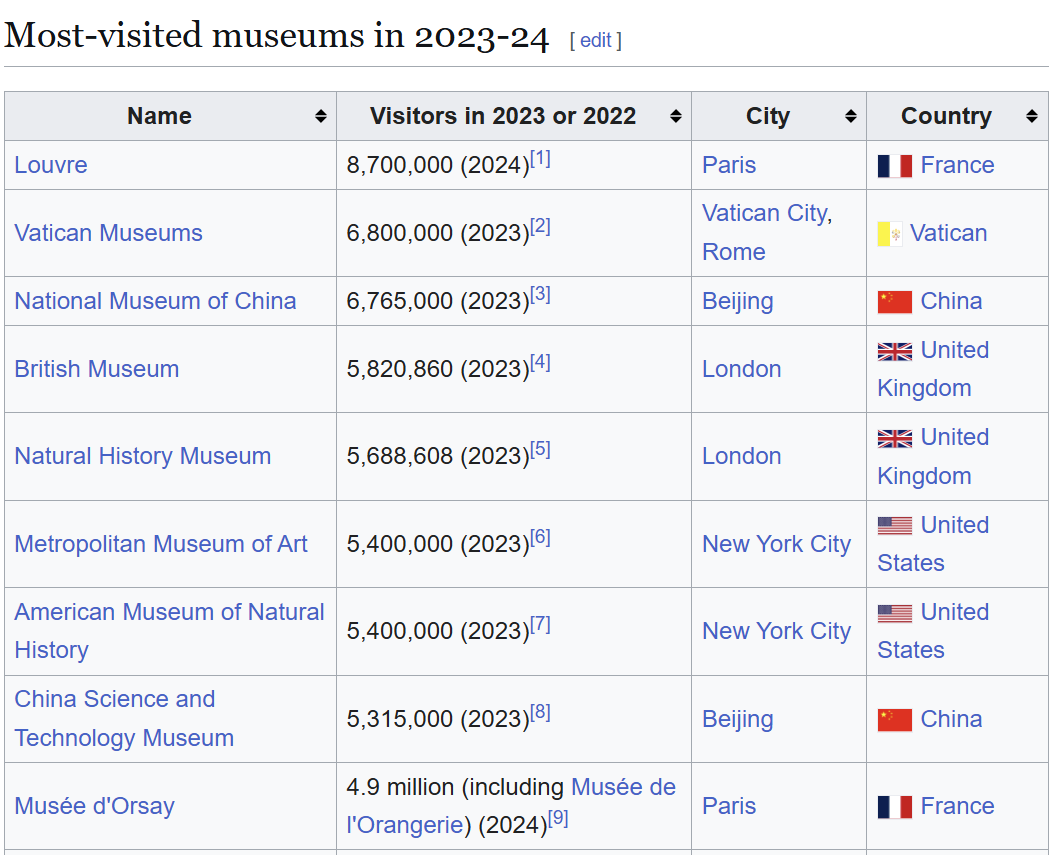Open the Musée d'Orsay link
The image size is (1059, 855).
pyautogui.click(x=95, y=806)
